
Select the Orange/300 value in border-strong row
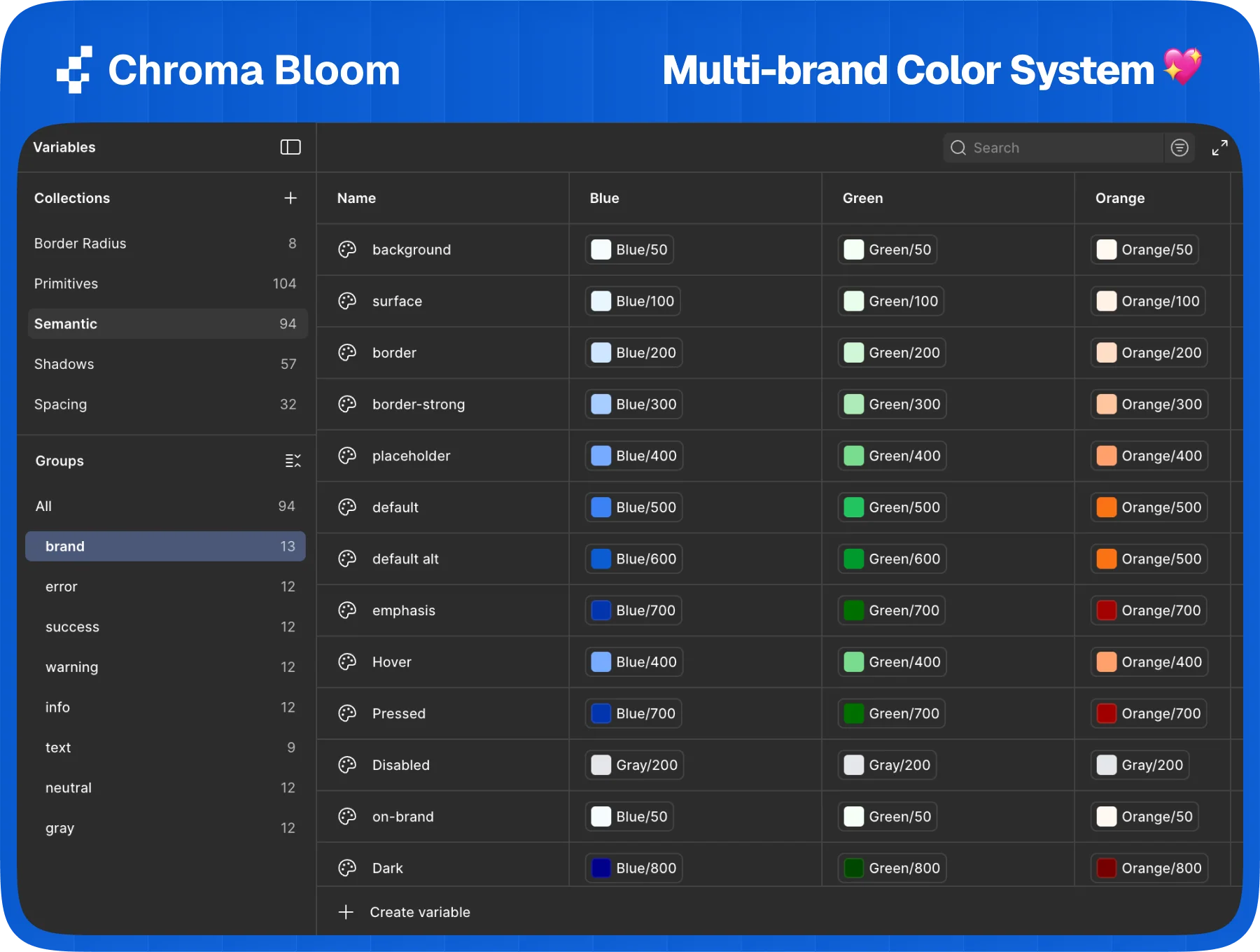point(1149,404)
